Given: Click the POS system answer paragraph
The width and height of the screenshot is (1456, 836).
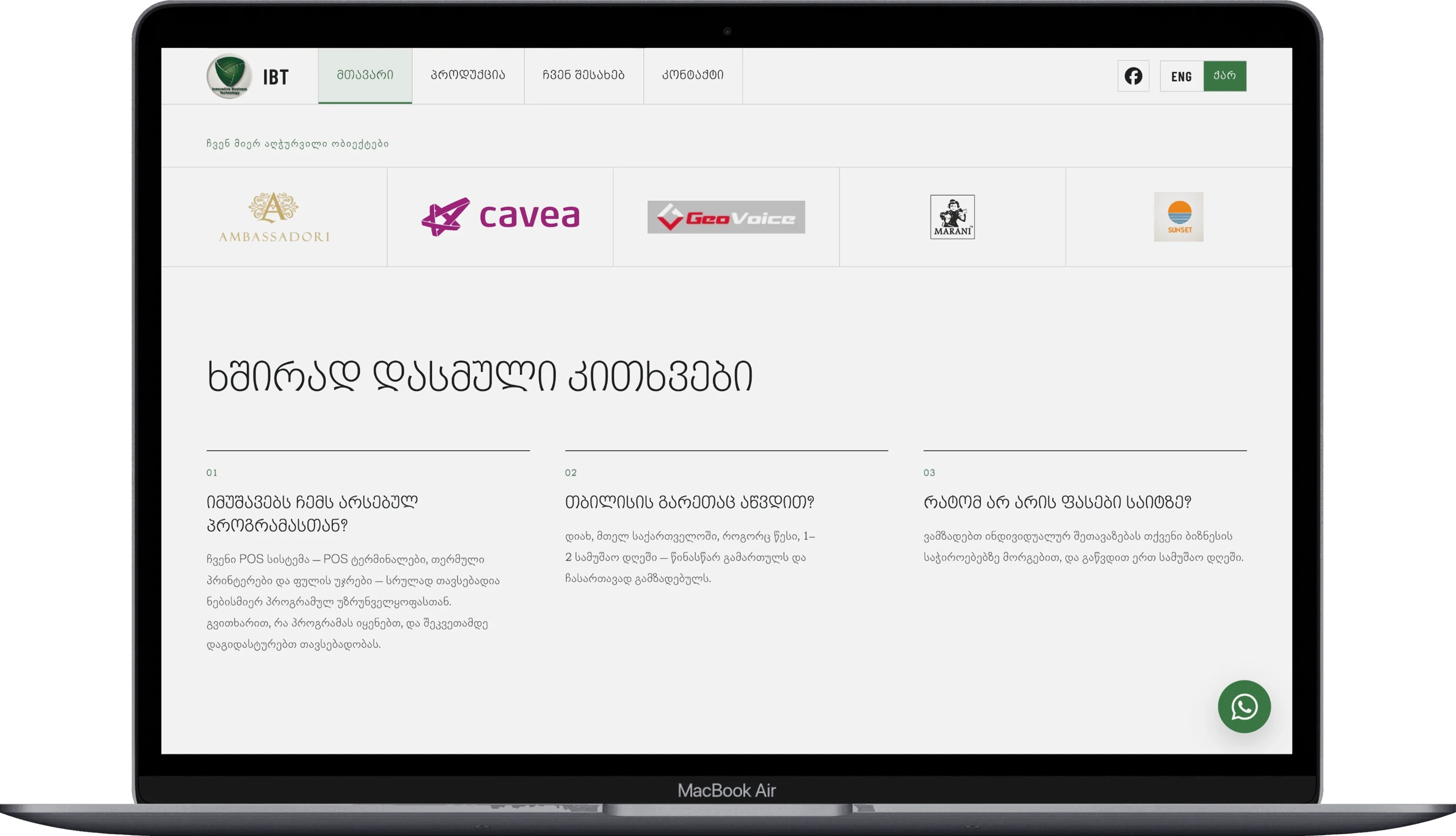Looking at the screenshot, I should 353,601.
